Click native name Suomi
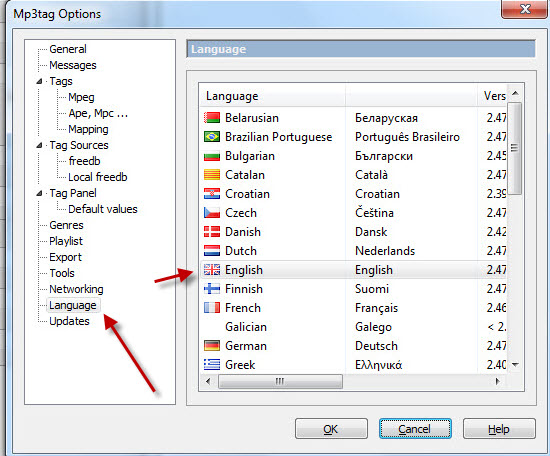550x456 pixels. 372,289
